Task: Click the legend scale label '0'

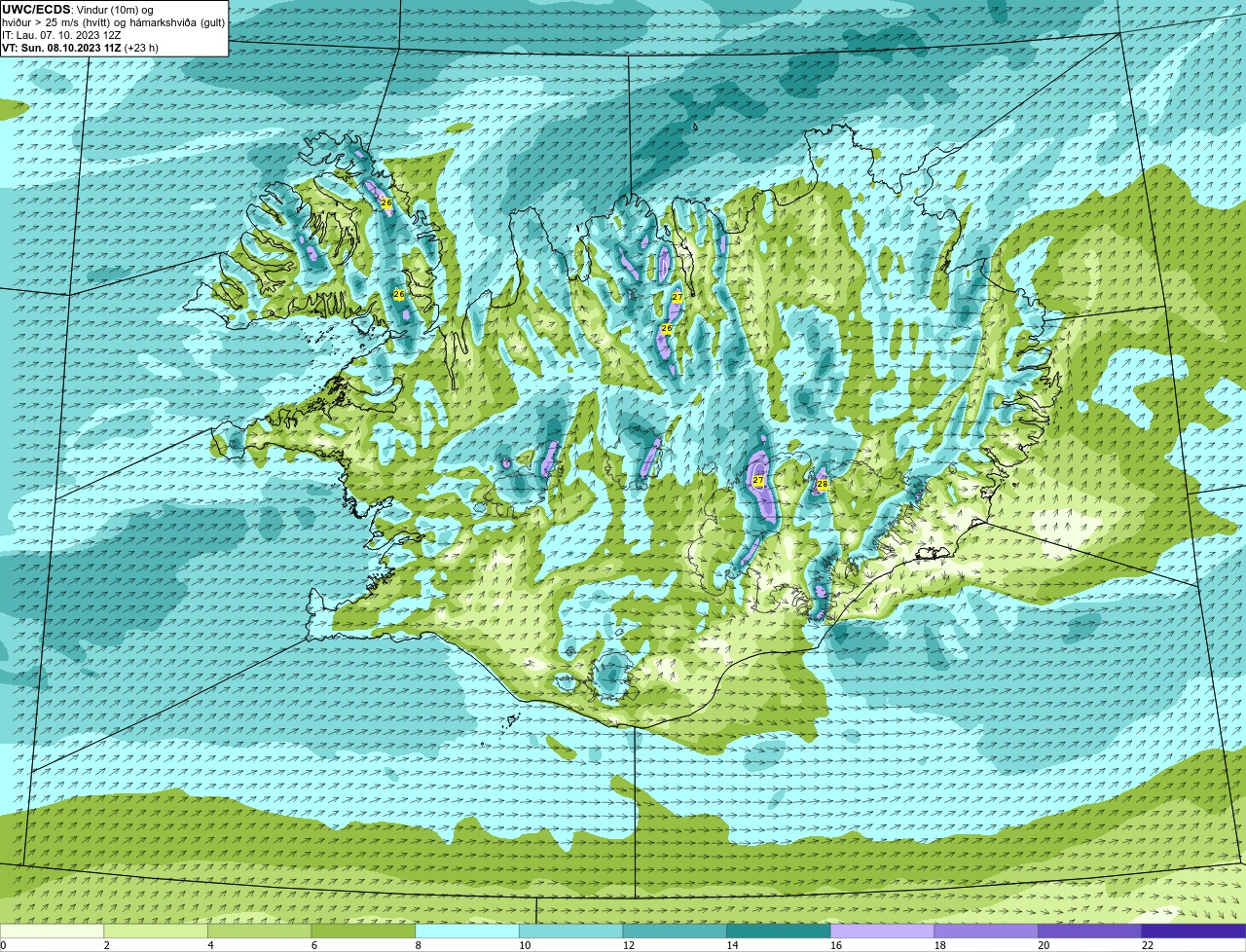Action: point(3,945)
